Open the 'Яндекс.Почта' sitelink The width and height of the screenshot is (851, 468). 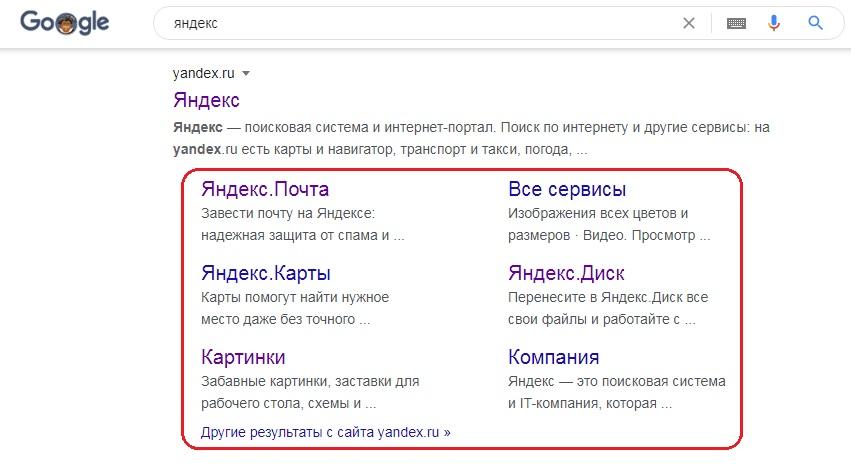click(x=265, y=190)
